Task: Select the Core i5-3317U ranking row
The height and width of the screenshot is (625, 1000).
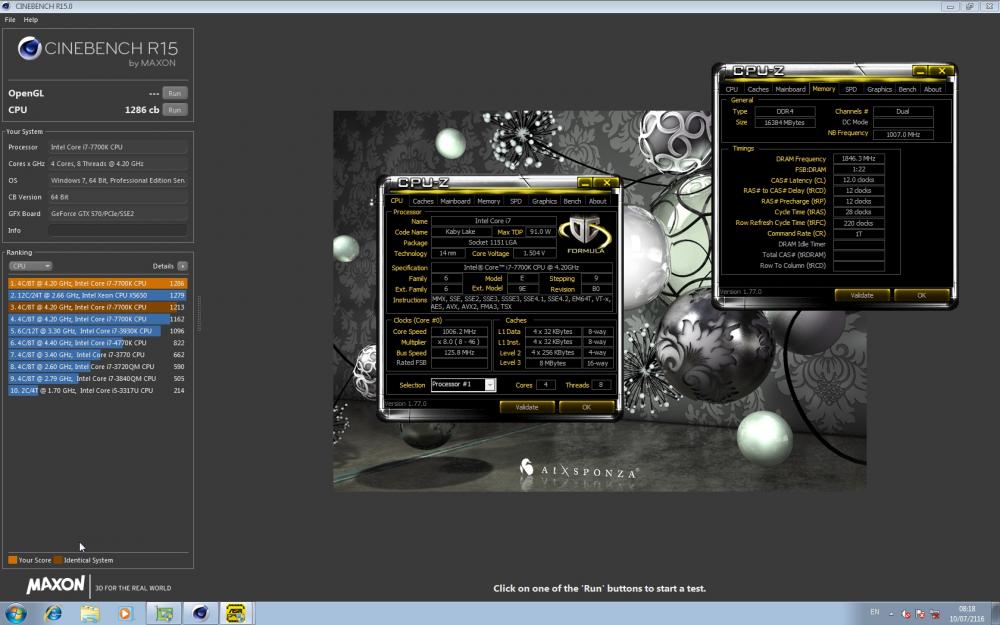Action: point(98,390)
